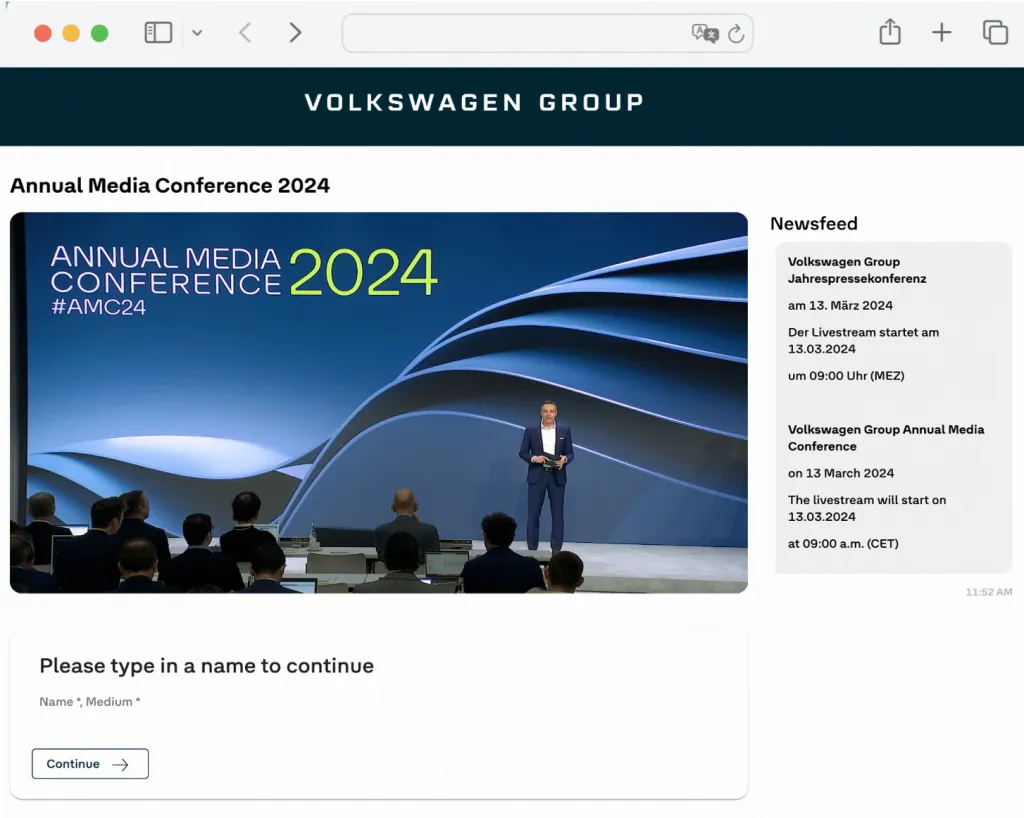The width and height of the screenshot is (1024, 818).
Task: Click the Volkswagen Group header logo
Action: [x=474, y=103]
